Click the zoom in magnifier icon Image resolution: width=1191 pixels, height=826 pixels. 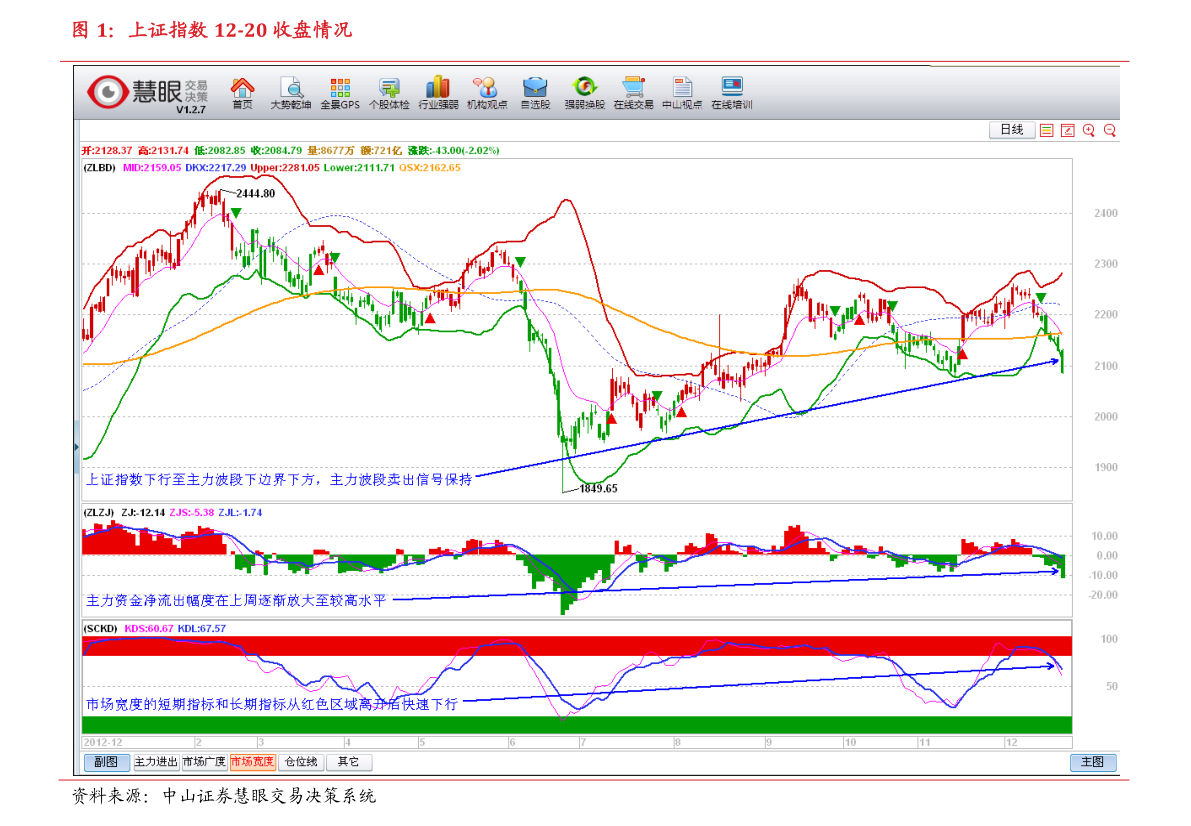click(1088, 130)
